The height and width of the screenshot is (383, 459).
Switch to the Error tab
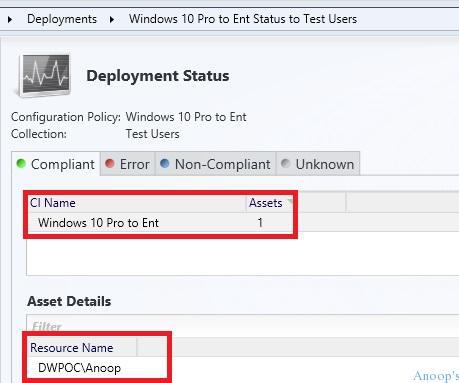coord(127,164)
